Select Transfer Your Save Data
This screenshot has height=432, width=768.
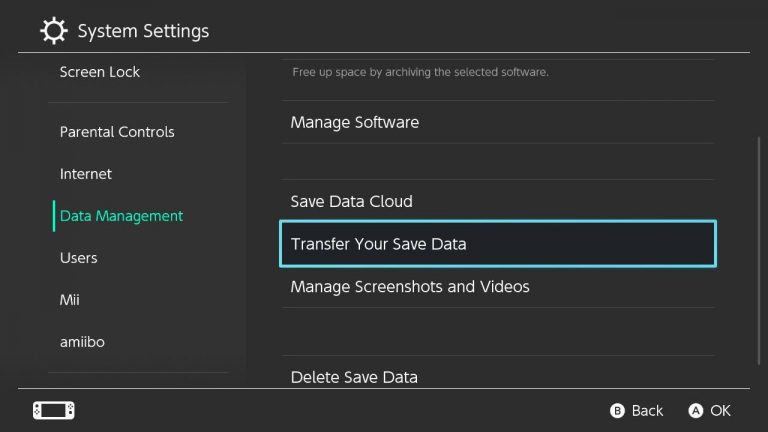click(498, 244)
